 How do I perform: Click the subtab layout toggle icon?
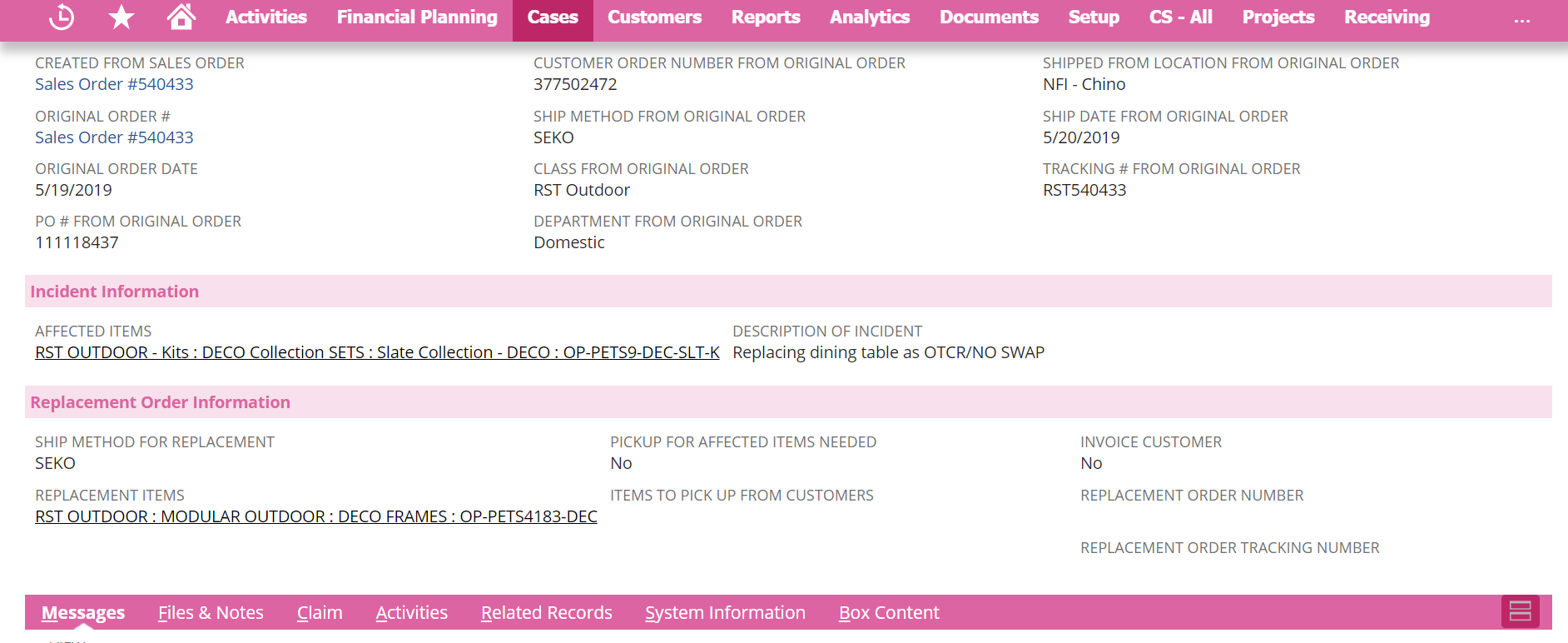point(1521,611)
